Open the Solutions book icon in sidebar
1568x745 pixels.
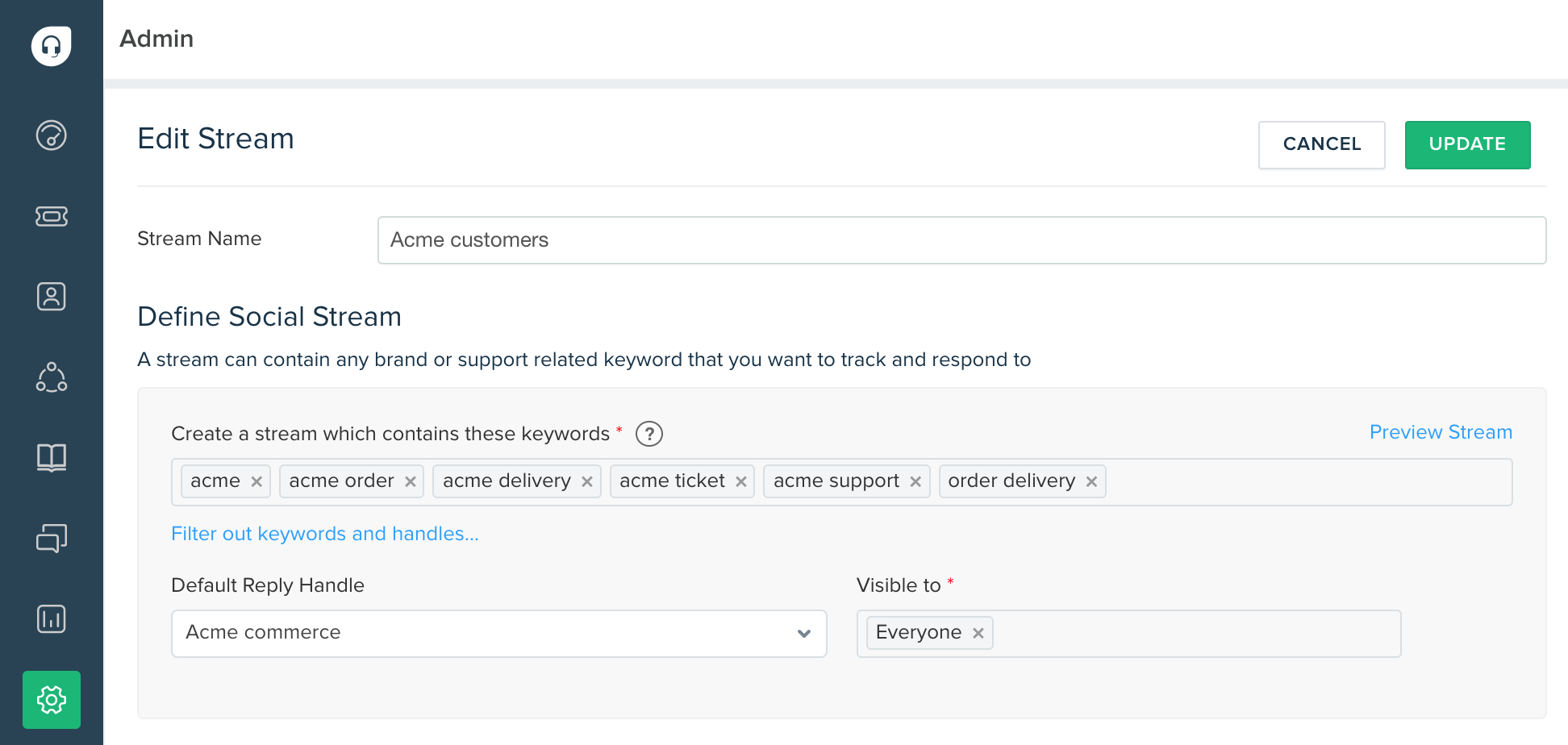51,458
